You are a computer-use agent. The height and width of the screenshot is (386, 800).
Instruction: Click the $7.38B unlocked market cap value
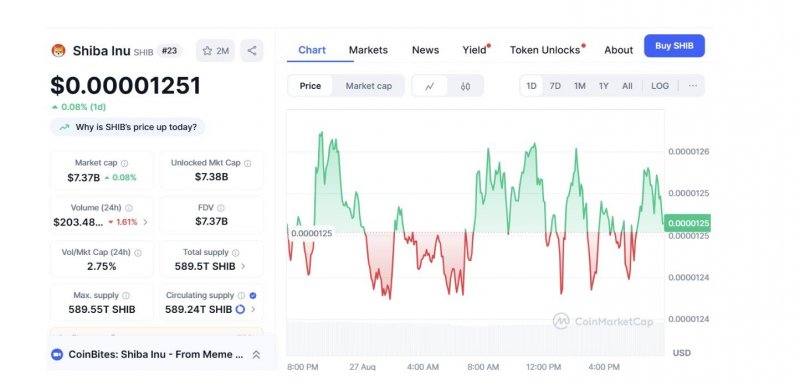(211, 177)
